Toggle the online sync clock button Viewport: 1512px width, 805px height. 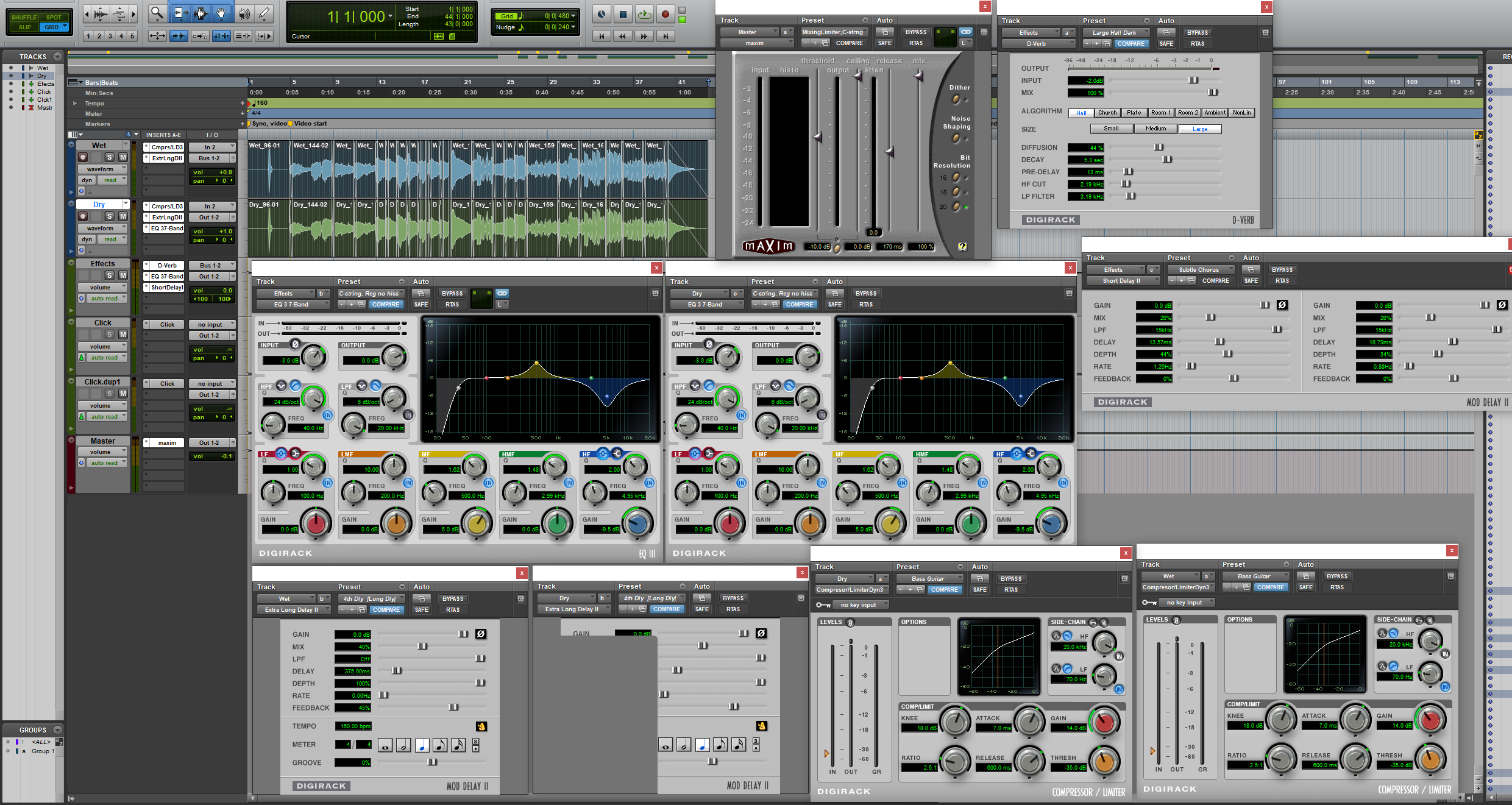coord(602,14)
